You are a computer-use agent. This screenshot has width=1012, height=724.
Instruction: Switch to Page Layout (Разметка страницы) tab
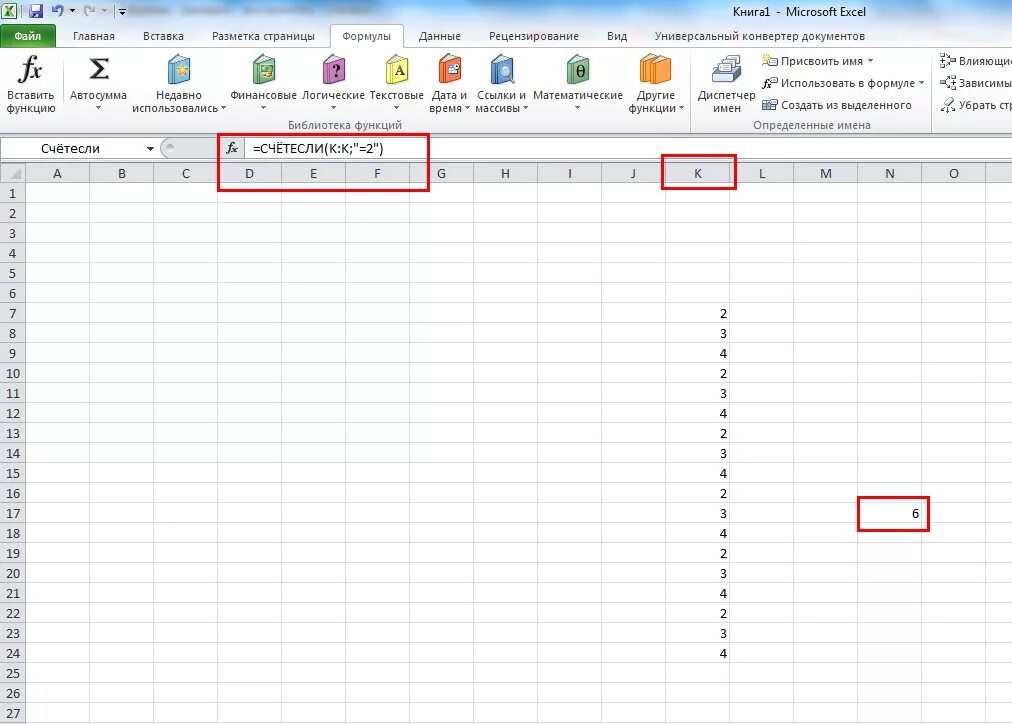263,36
